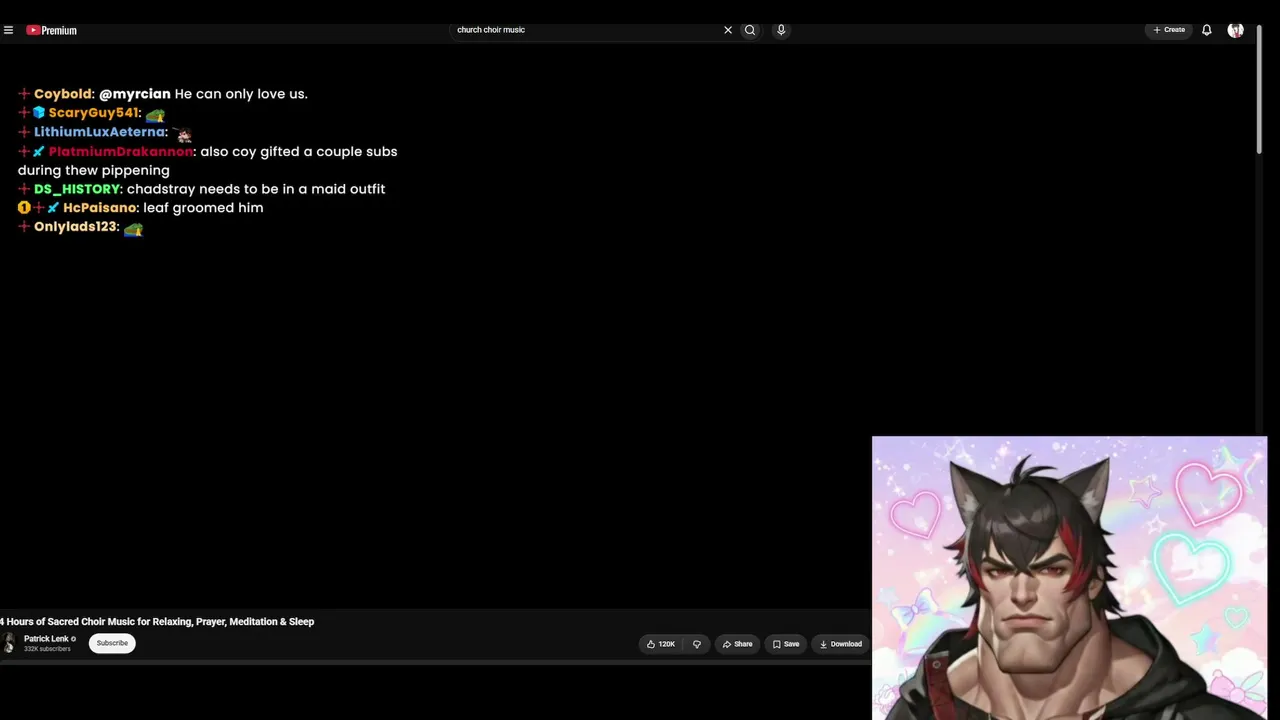This screenshot has width=1280, height=720.
Task: Click the video title '4 Hours of Sacred Choir Music'
Action: tap(157, 622)
